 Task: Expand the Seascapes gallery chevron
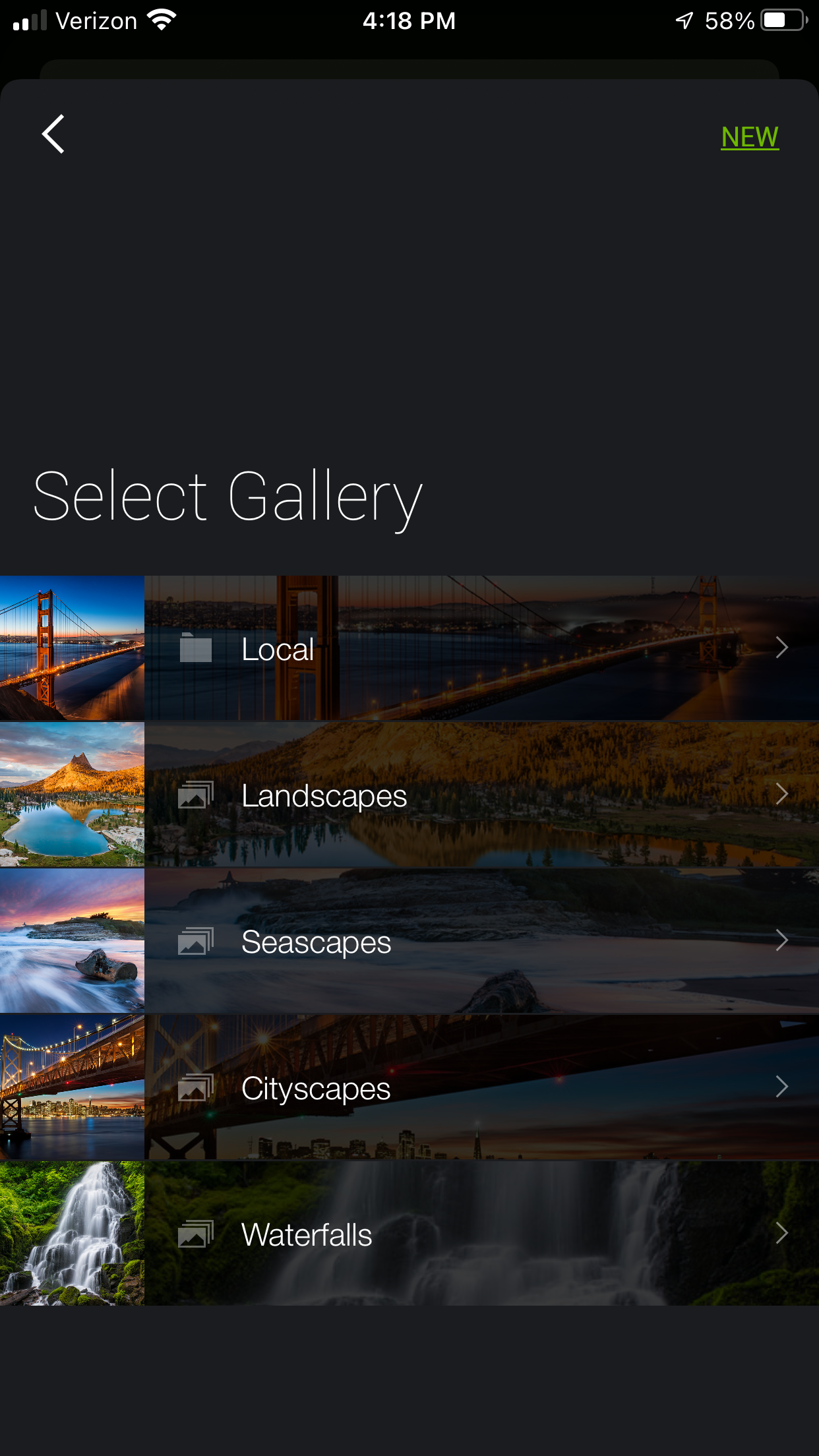coord(782,940)
